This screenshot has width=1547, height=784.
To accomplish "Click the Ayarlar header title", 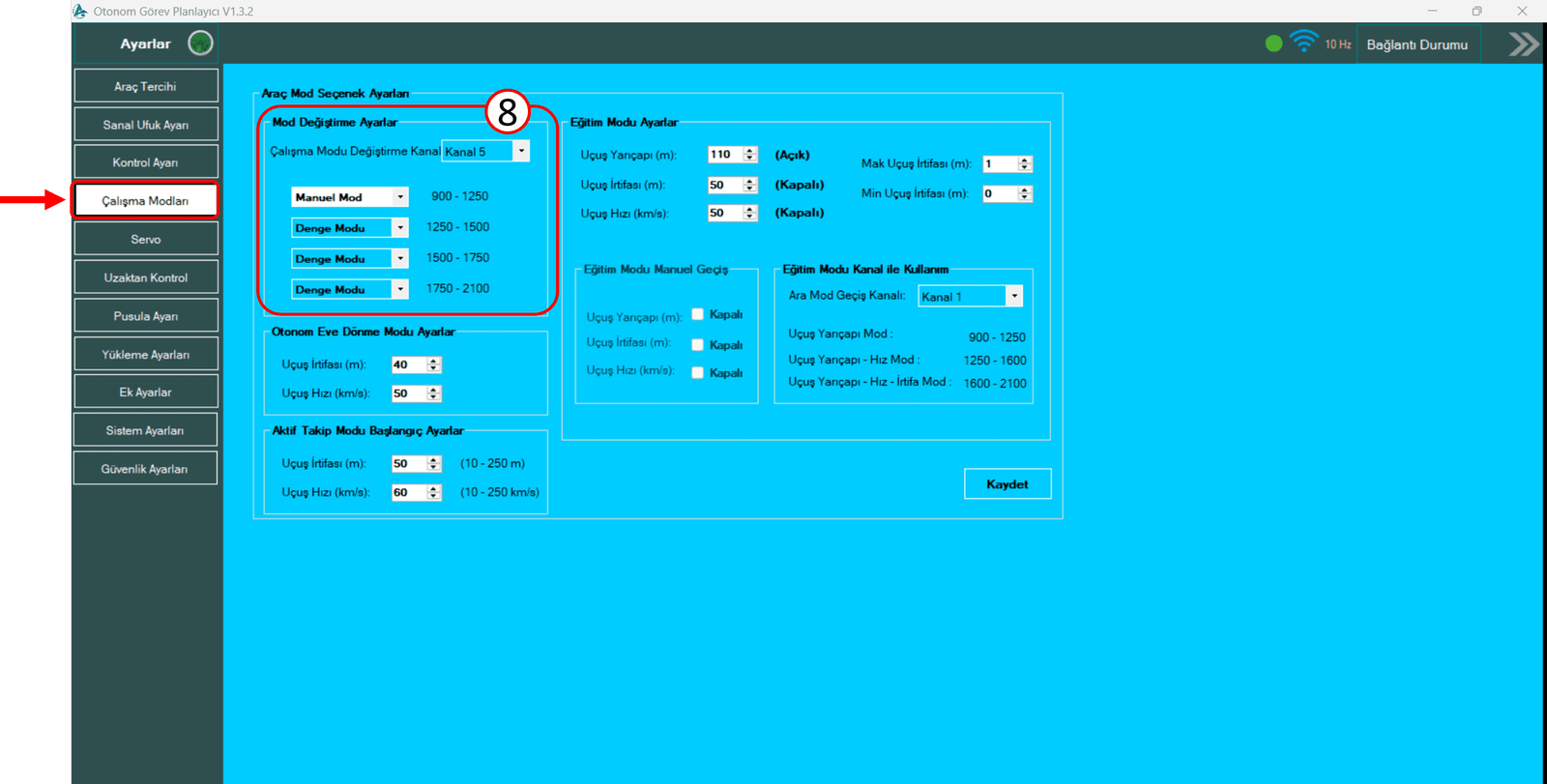I will click(145, 44).
